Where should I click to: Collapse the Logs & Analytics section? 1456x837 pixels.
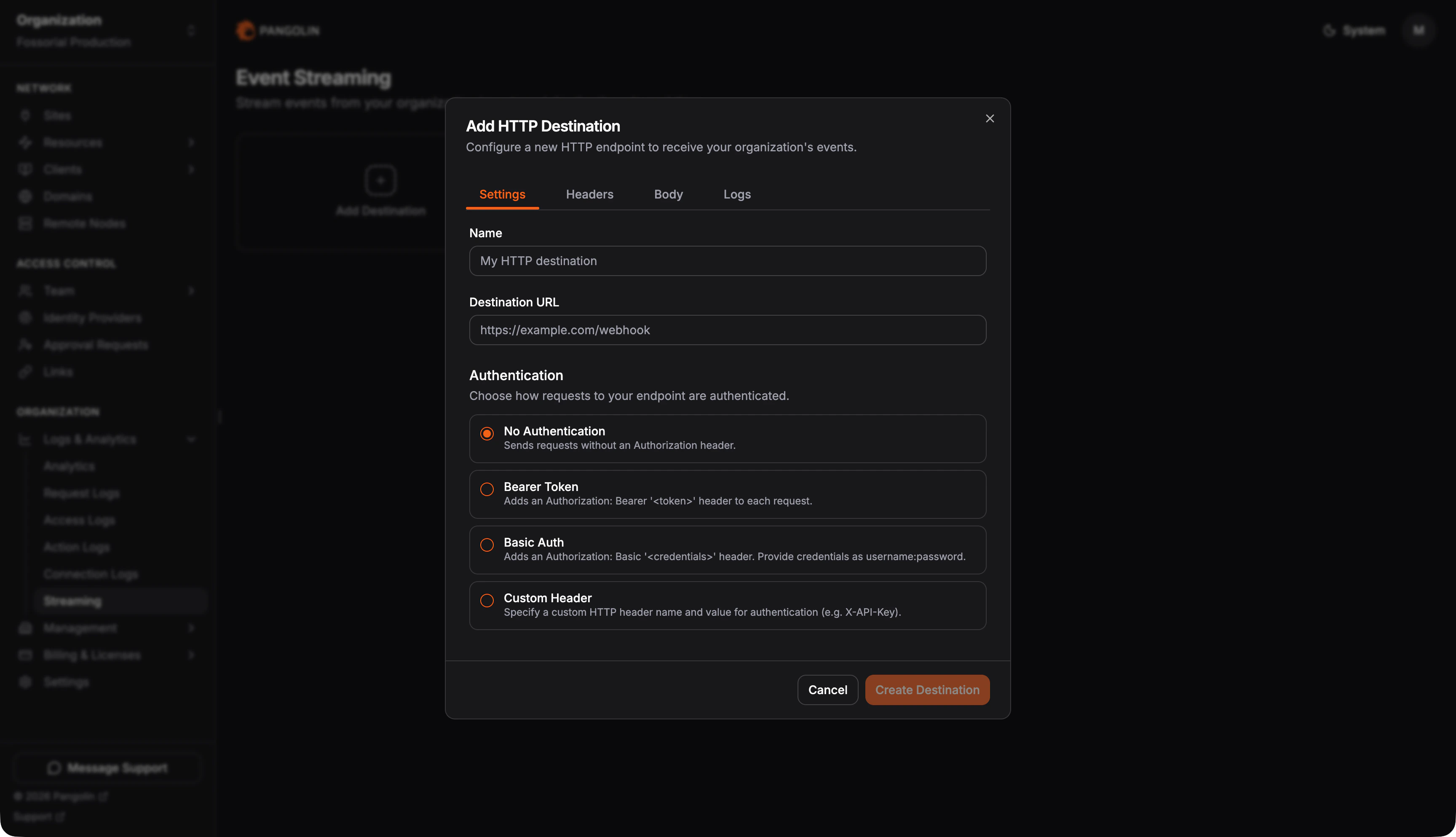pyautogui.click(x=191, y=439)
